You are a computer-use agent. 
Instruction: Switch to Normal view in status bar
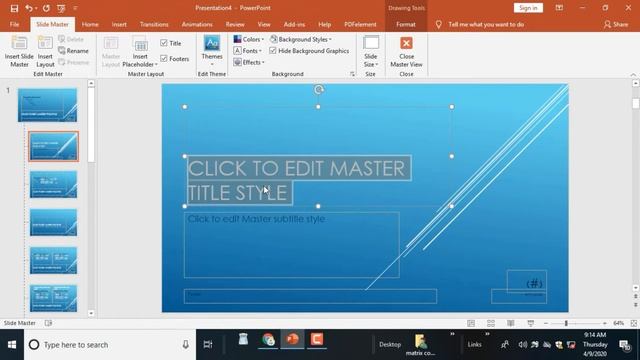[x=471, y=323]
